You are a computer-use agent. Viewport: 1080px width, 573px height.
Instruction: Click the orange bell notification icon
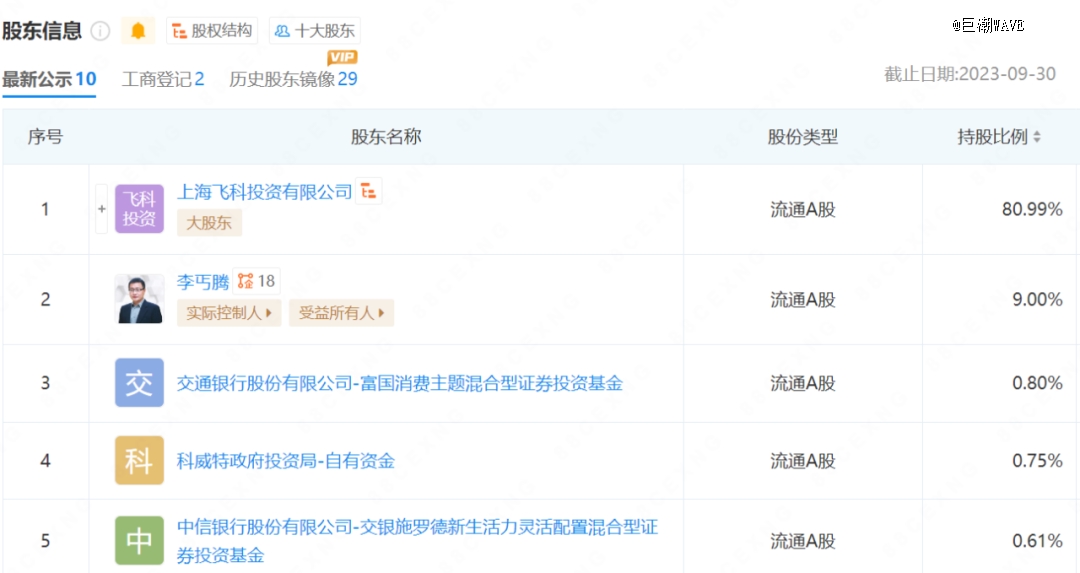[138, 31]
